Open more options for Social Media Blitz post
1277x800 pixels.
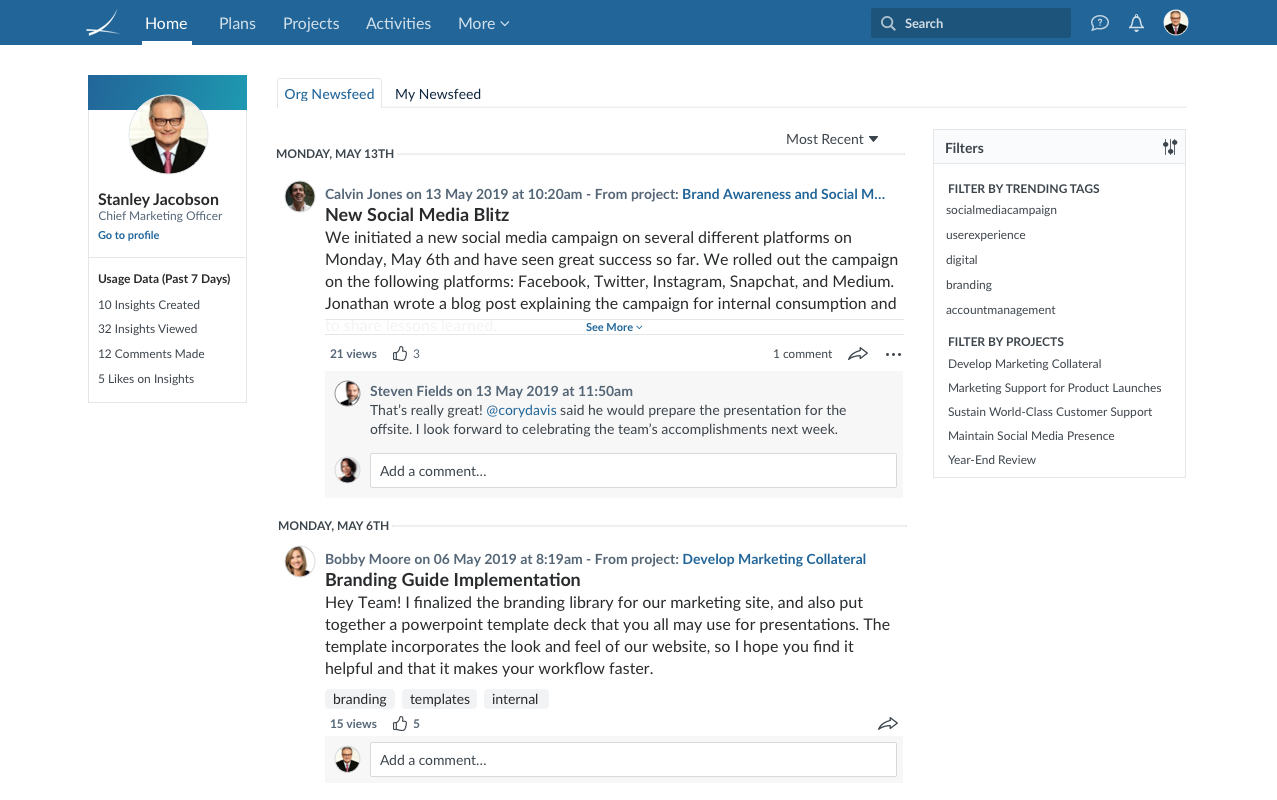(893, 354)
